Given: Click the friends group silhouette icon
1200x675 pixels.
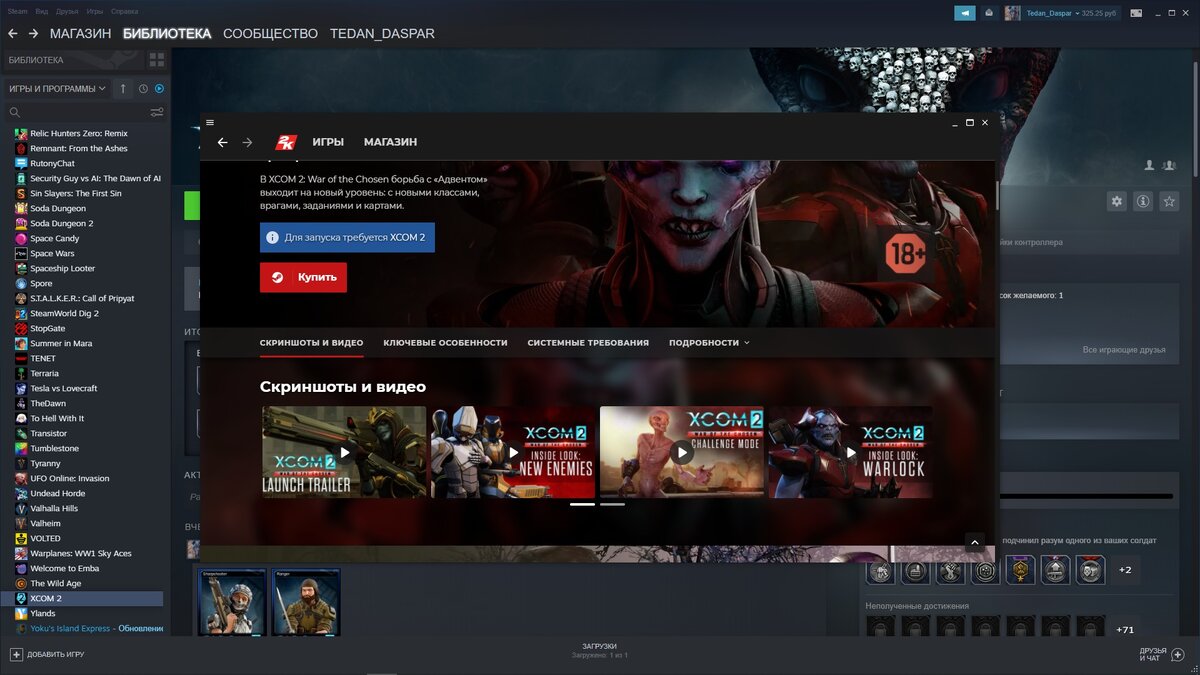Looking at the screenshot, I should (1169, 165).
